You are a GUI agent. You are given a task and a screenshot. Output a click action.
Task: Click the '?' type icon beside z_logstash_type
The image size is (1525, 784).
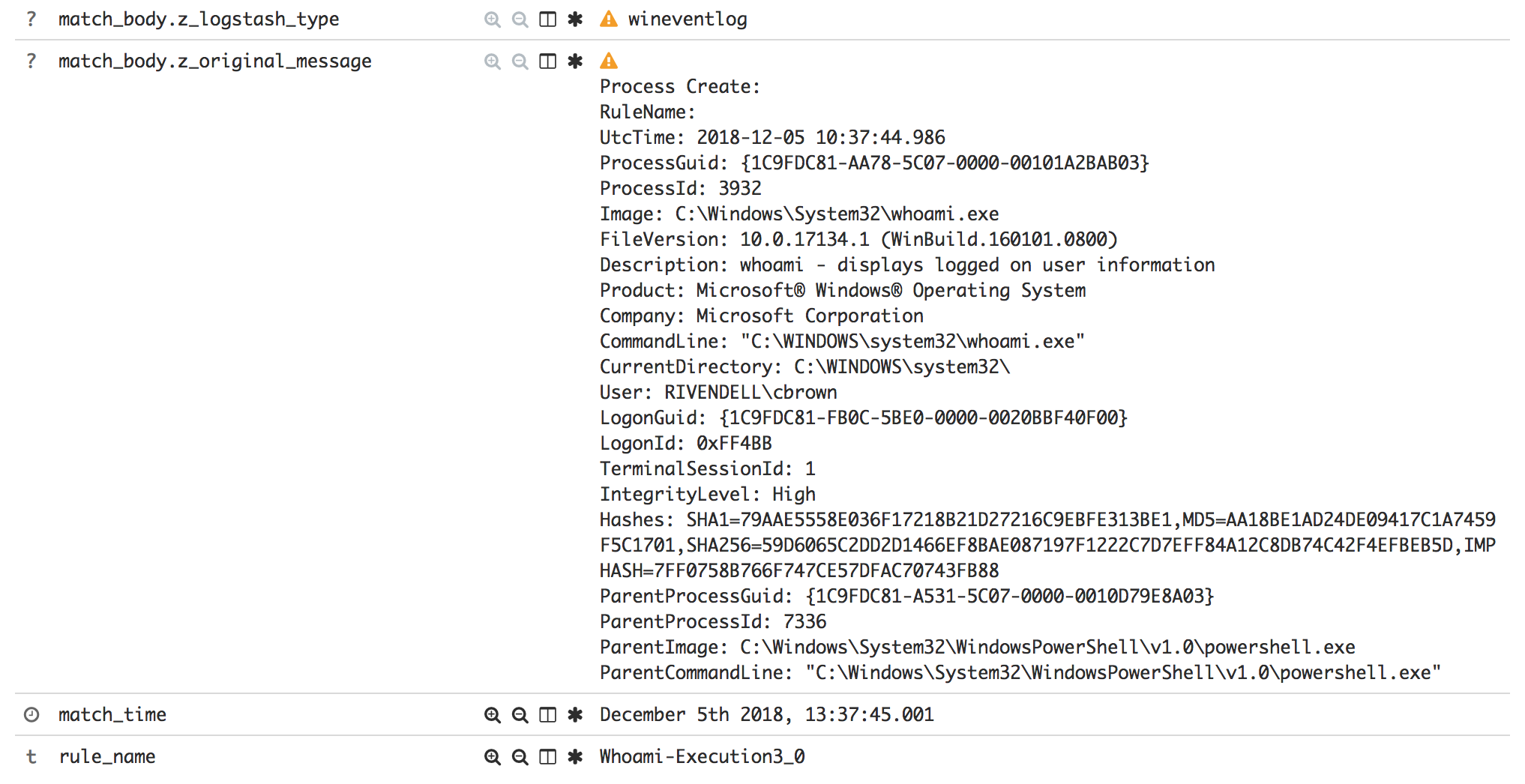click(x=31, y=19)
